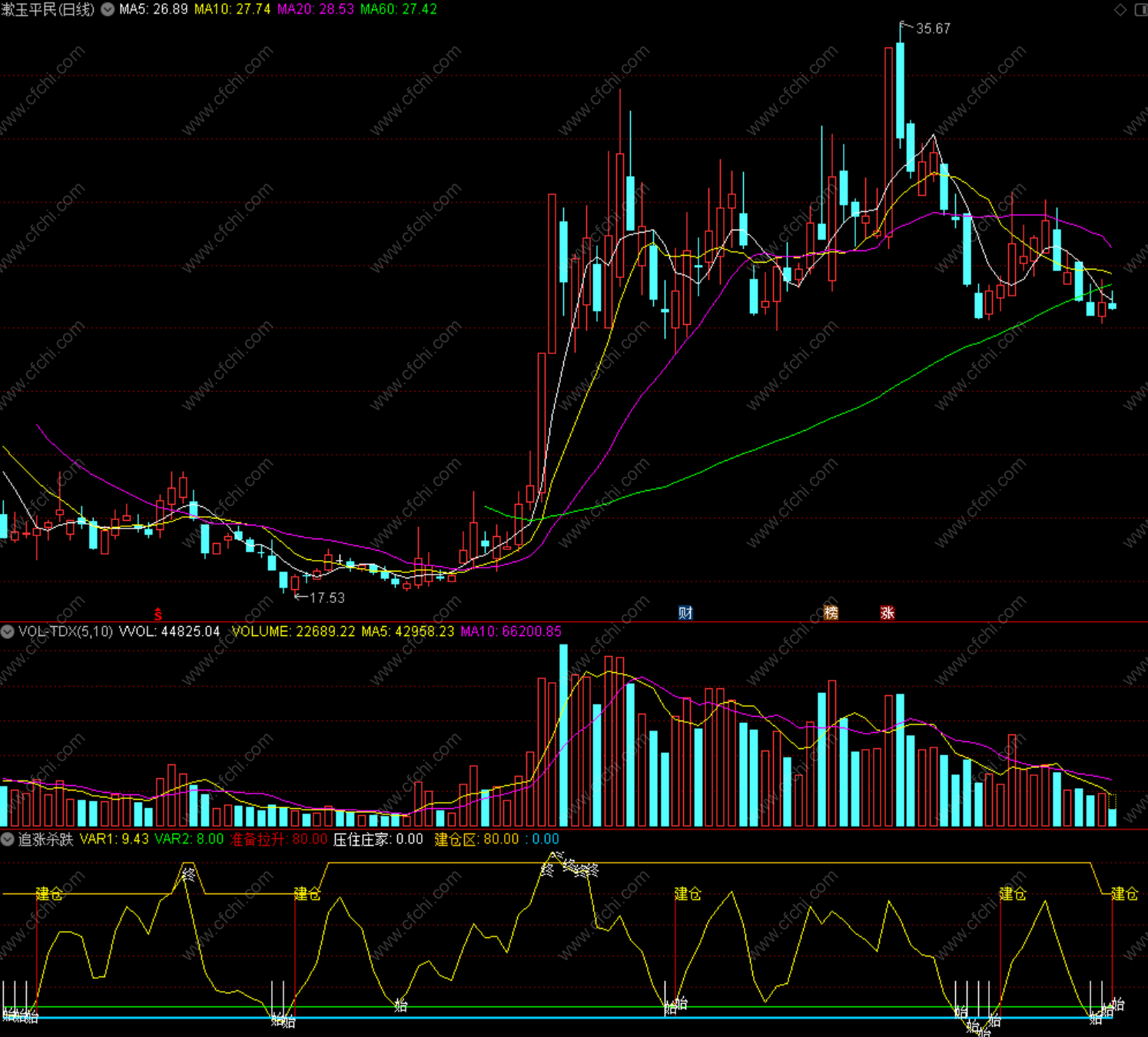Select the stock title 漱玉平民(日线)
This screenshot has width=1148, height=1037.
click(x=48, y=9)
